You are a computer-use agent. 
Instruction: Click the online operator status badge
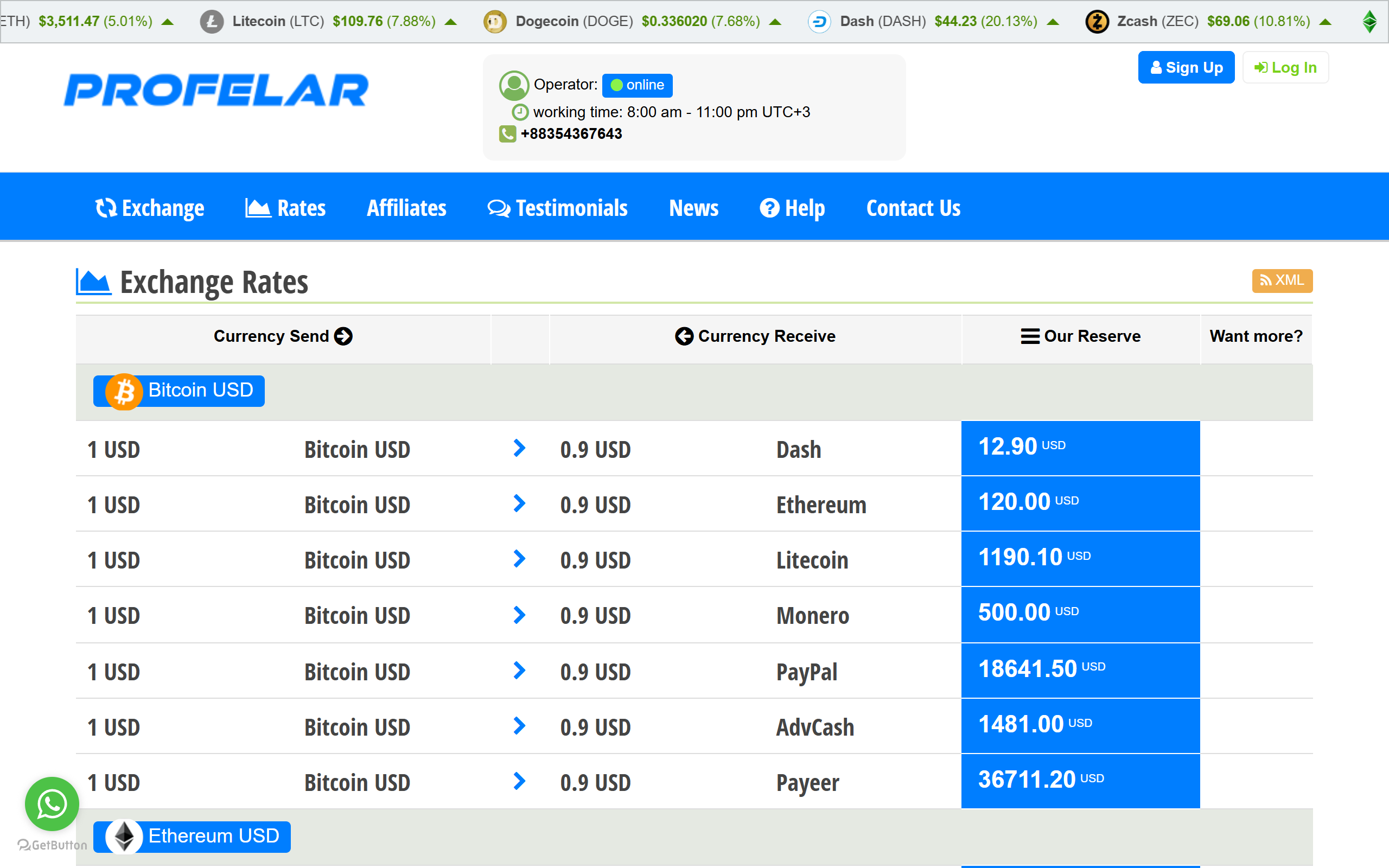(x=637, y=85)
